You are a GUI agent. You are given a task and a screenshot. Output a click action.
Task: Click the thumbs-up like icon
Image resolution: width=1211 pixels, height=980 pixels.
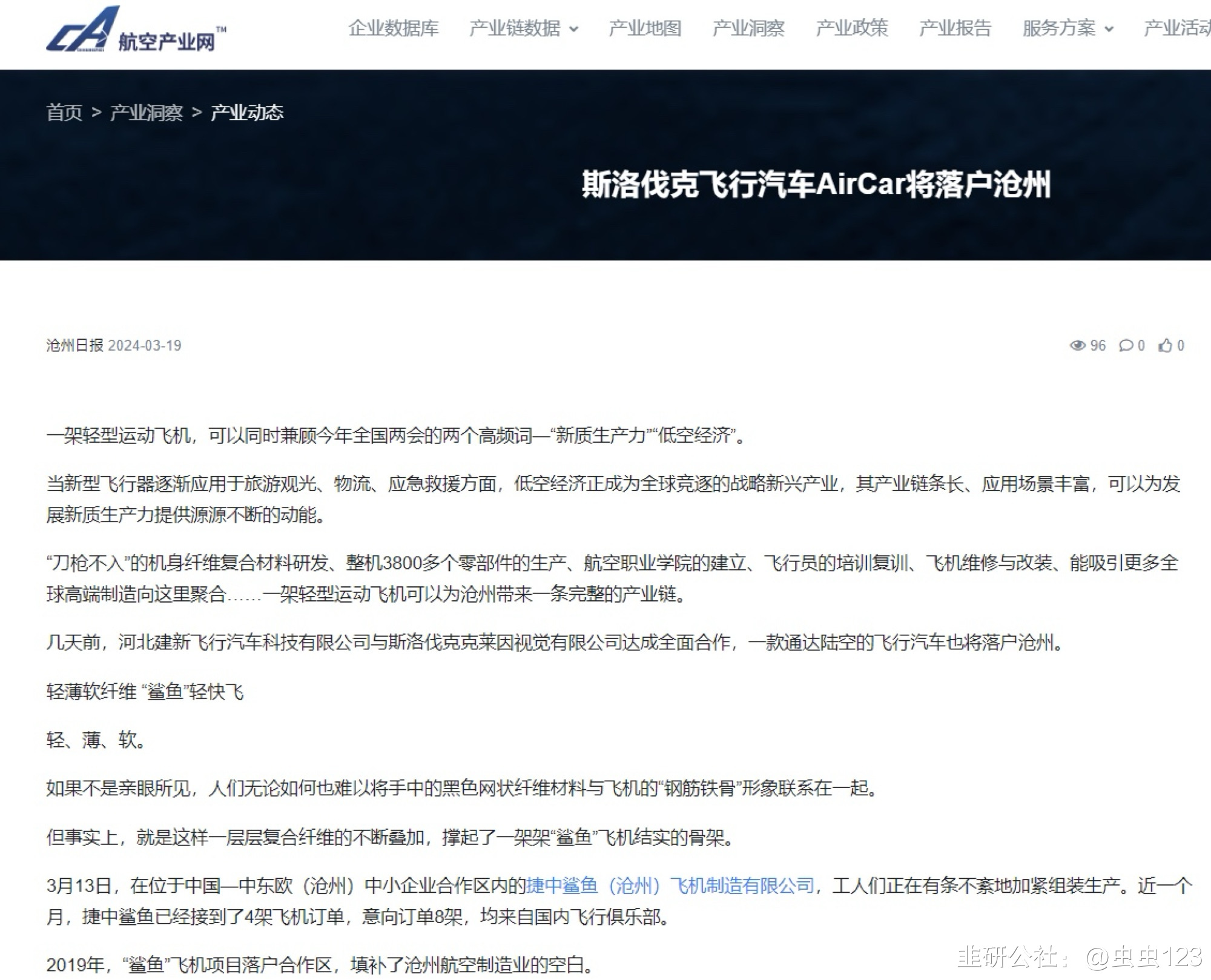(1166, 345)
